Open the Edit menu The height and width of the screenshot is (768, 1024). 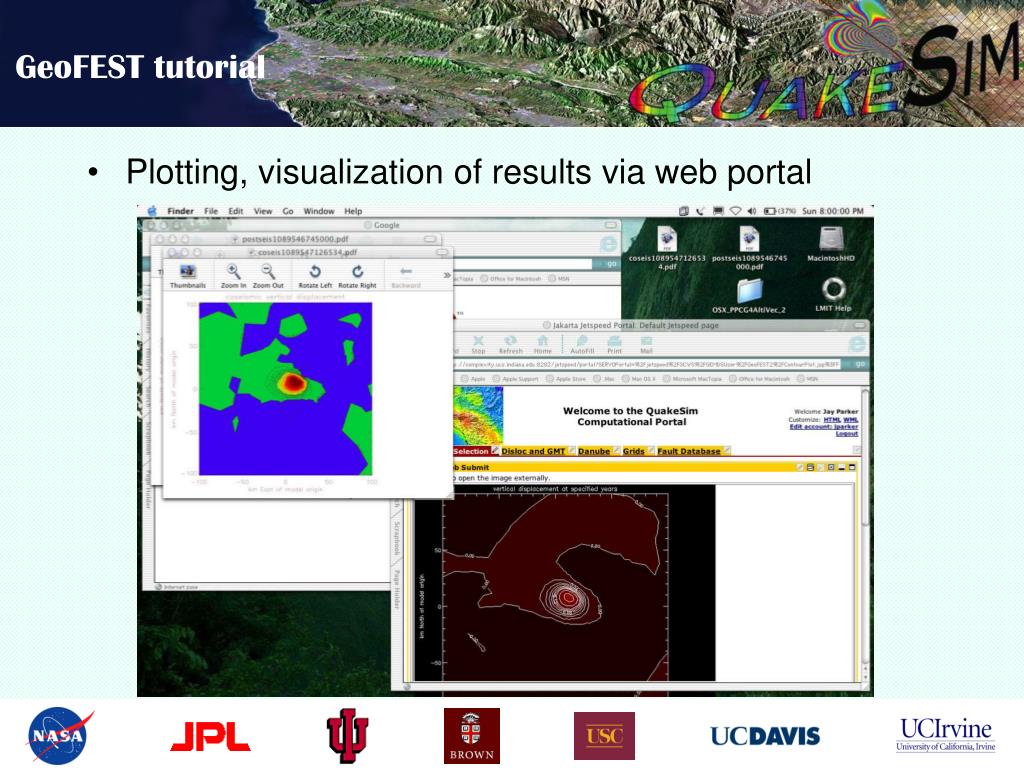236,211
